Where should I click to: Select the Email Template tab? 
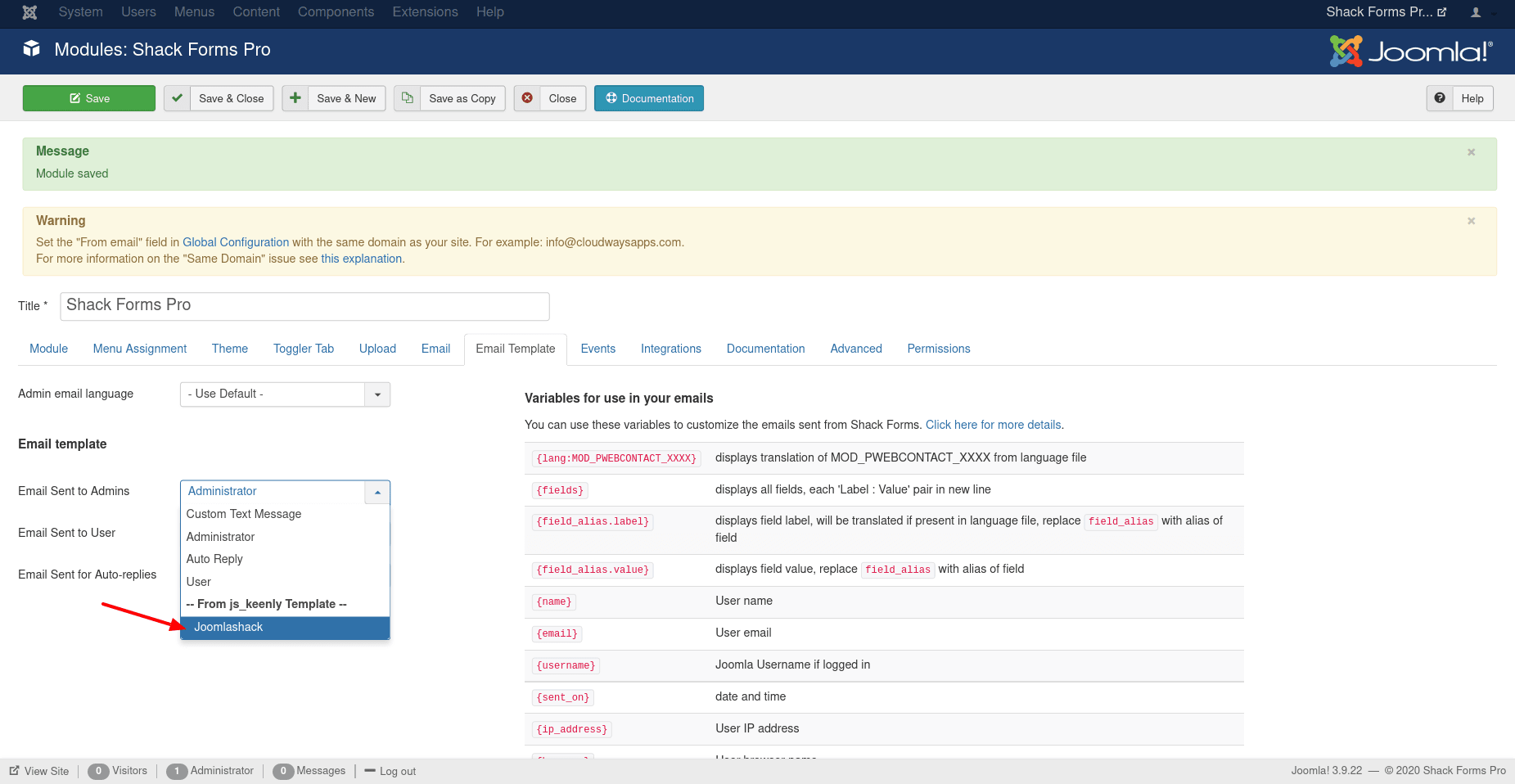(x=516, y=349)
